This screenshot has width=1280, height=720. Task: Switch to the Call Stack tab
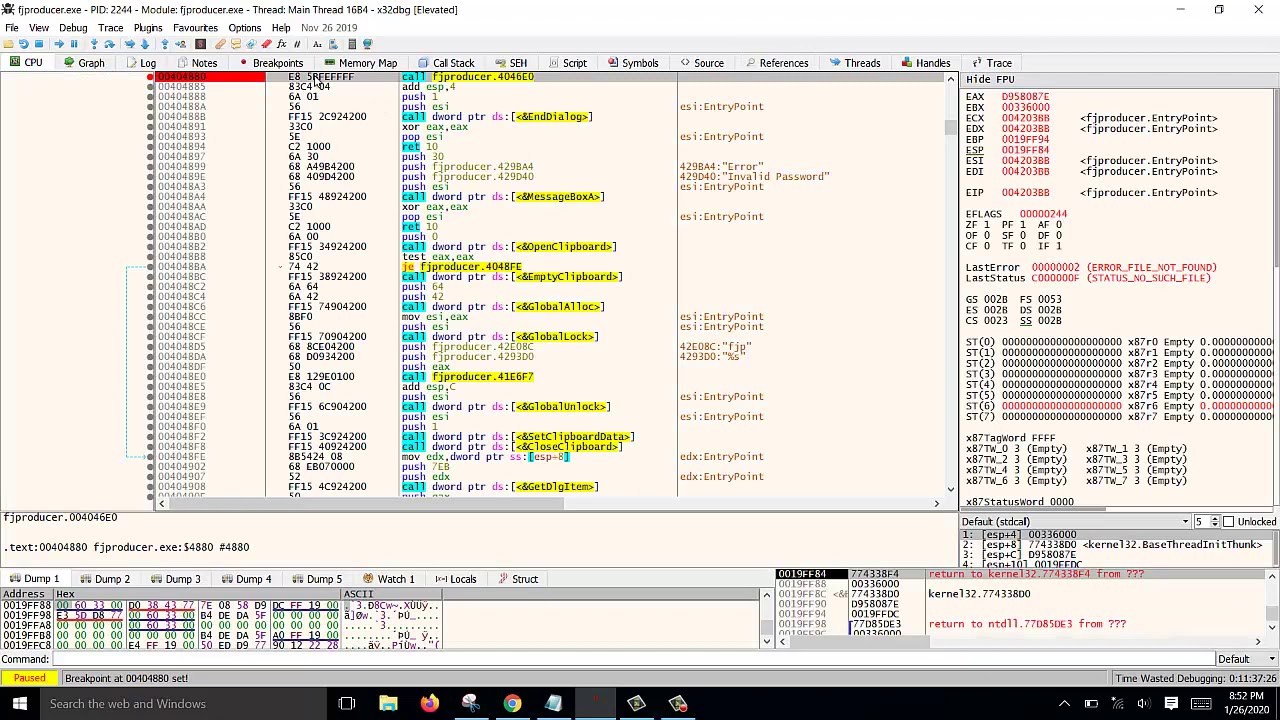point(445,63)
